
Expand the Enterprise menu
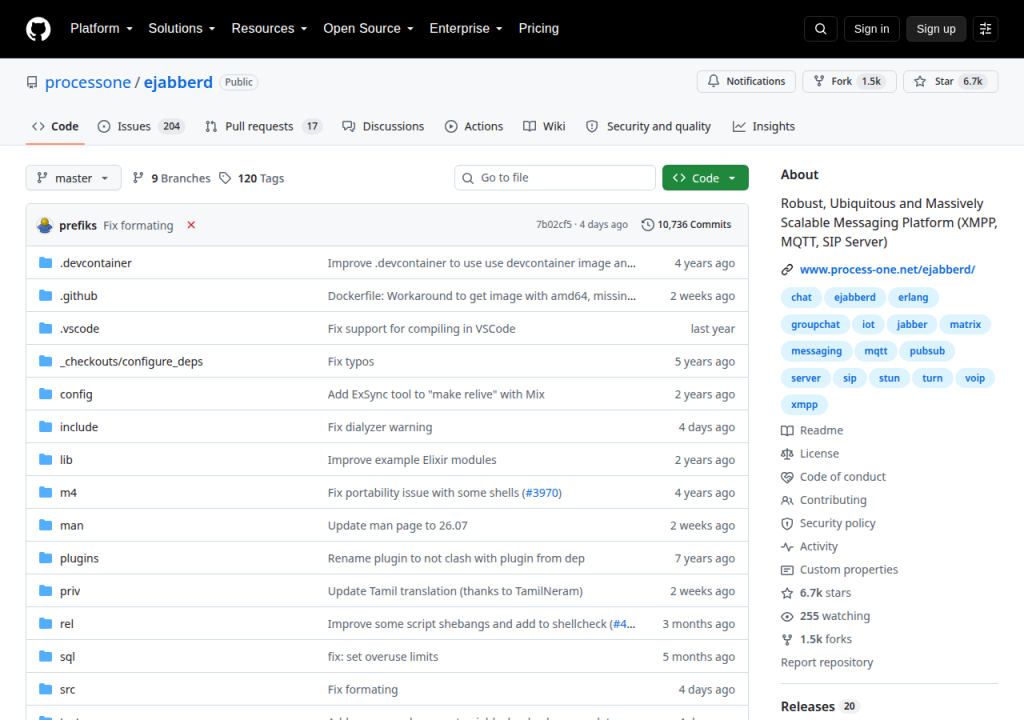pos(466,29)
